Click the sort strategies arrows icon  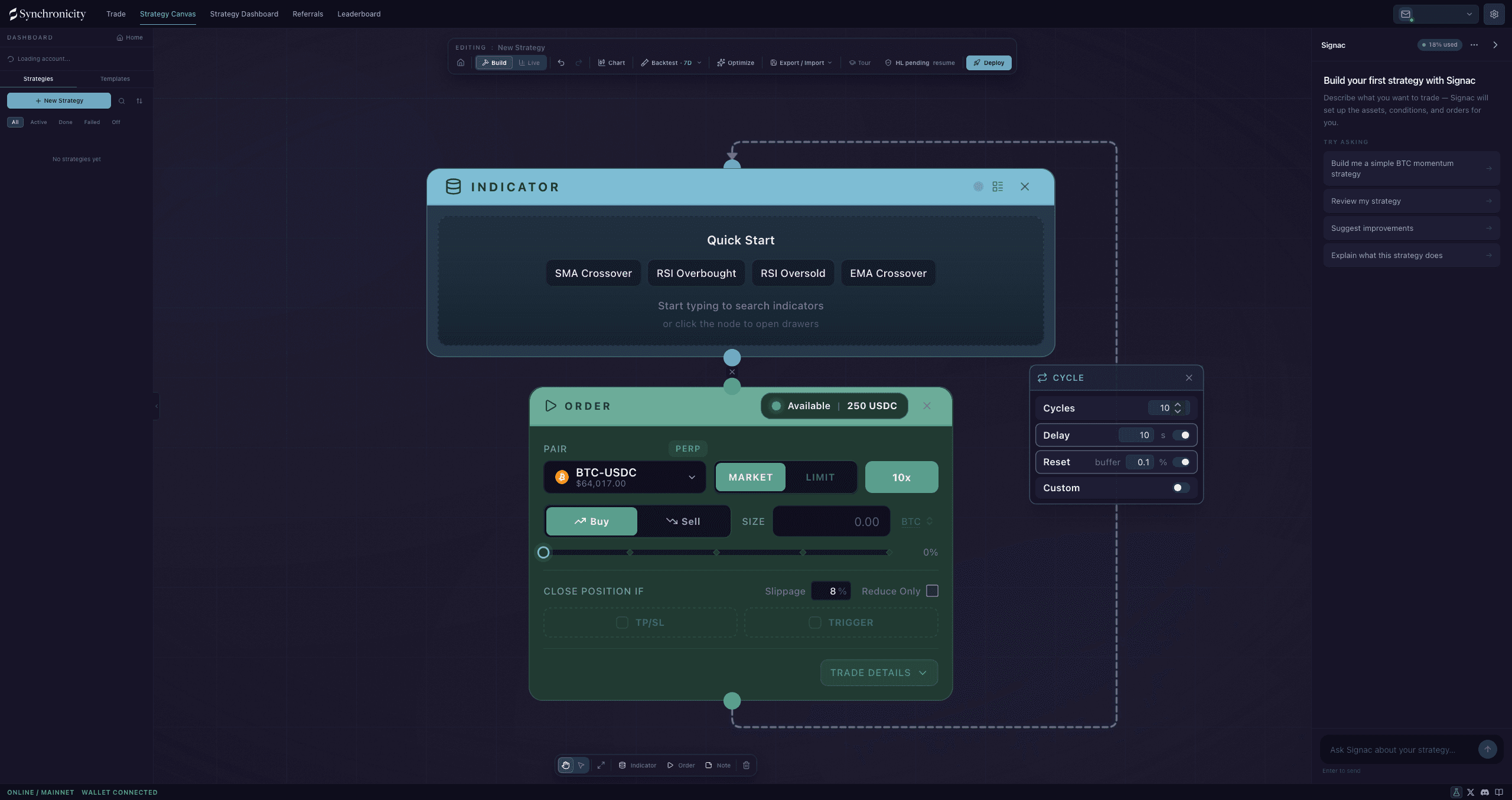(x=139, y=101)
